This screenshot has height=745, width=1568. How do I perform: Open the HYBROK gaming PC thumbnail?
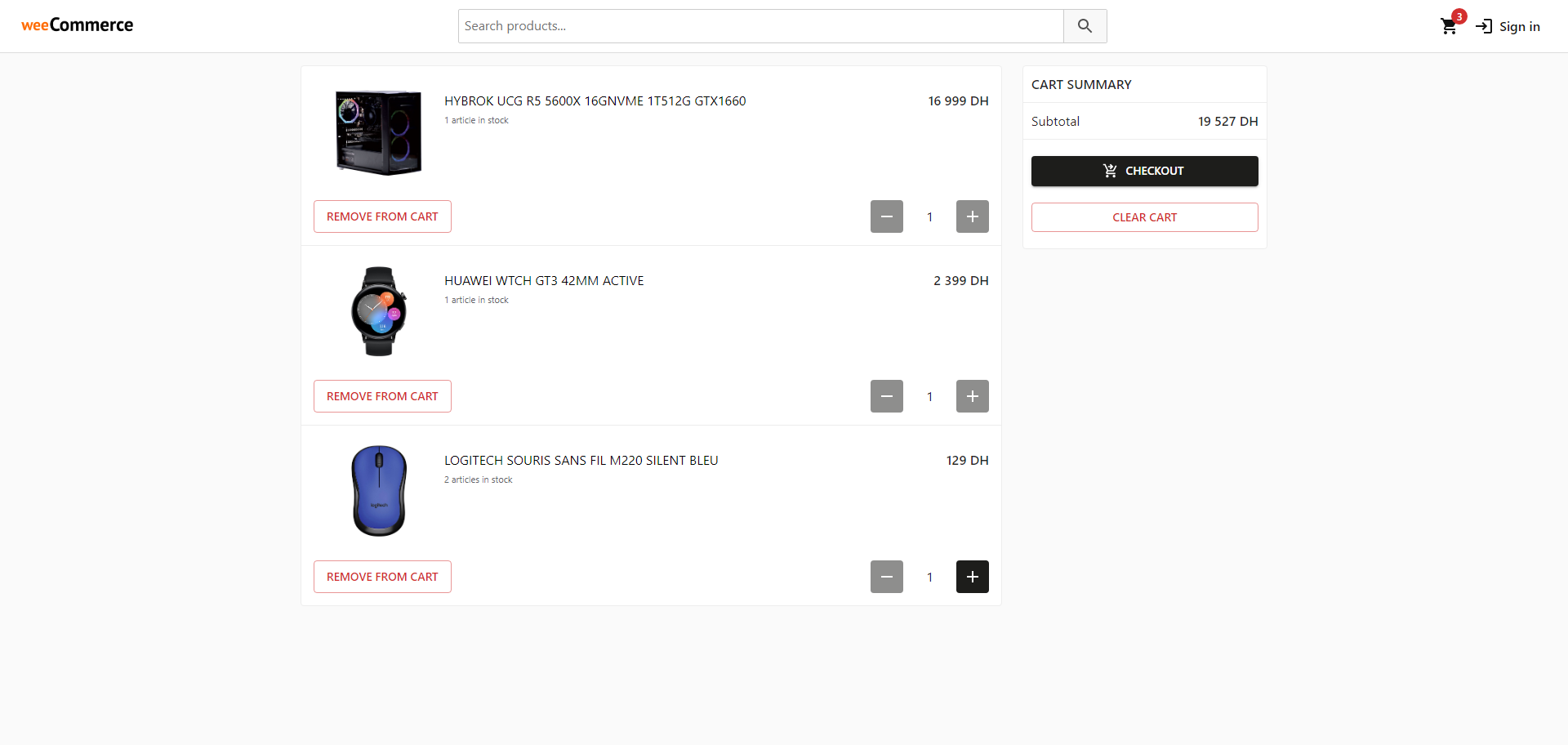(x=379, y=132)
